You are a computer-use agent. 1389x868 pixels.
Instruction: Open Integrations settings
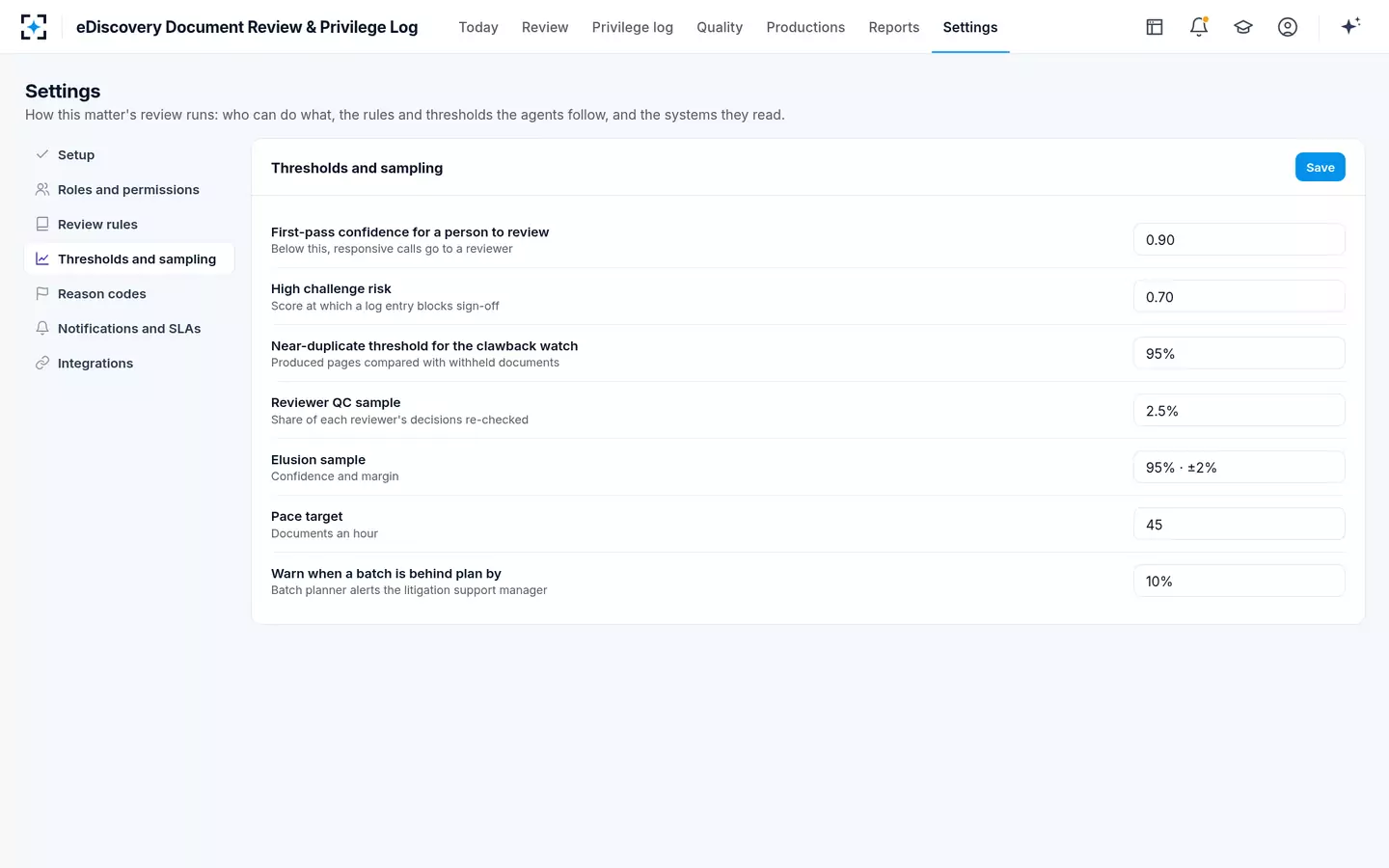[129, 363]
